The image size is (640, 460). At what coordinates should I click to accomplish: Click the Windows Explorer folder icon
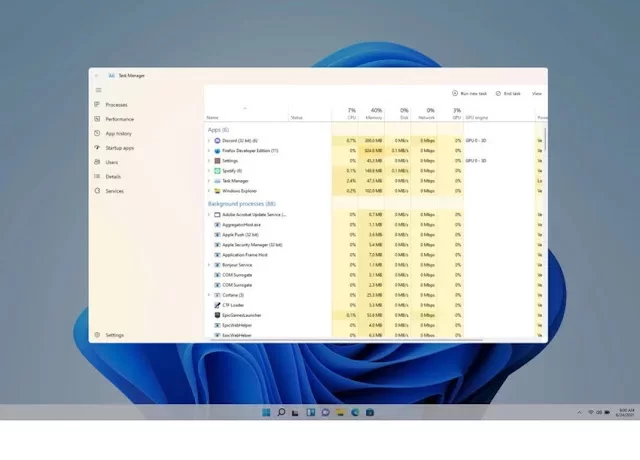pyautogui.click(x=217, y=191)
